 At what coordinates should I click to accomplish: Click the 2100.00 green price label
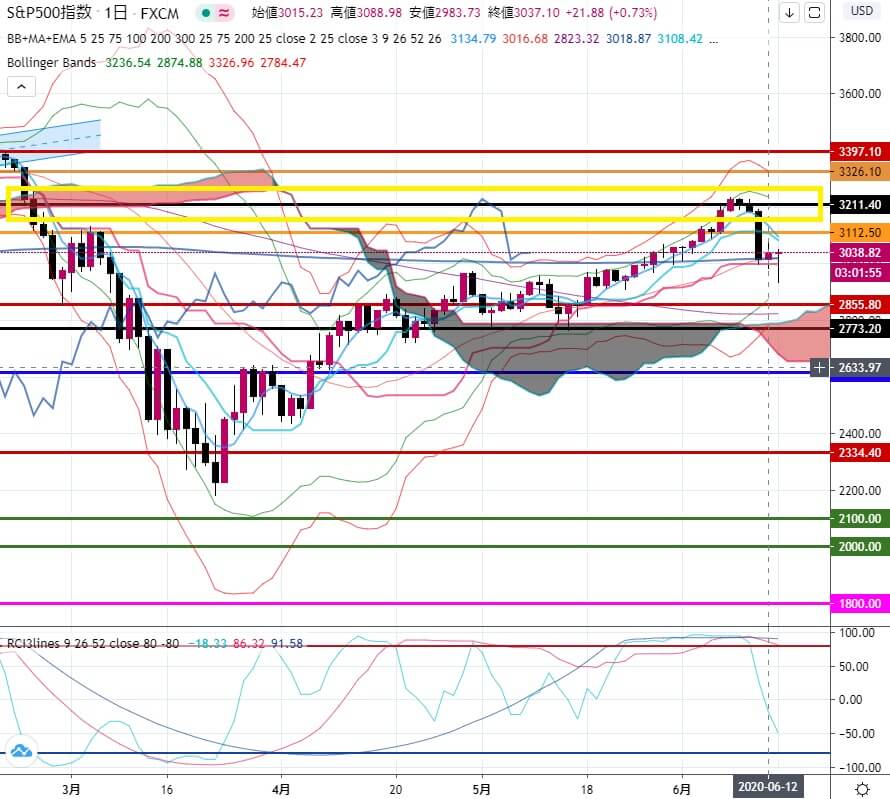(x=860, y=519)
